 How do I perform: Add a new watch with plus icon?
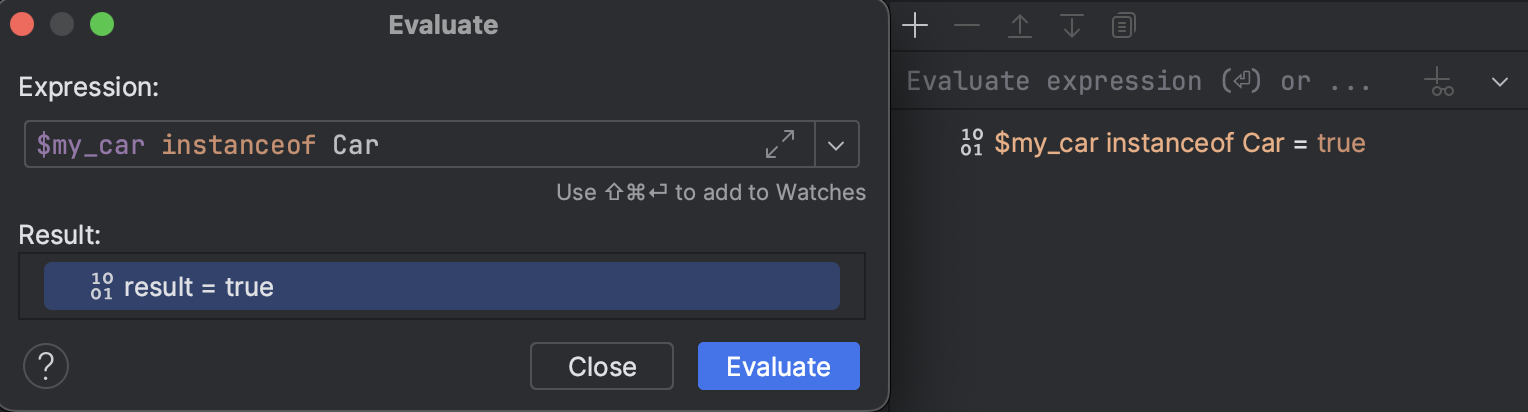[915, 26]
